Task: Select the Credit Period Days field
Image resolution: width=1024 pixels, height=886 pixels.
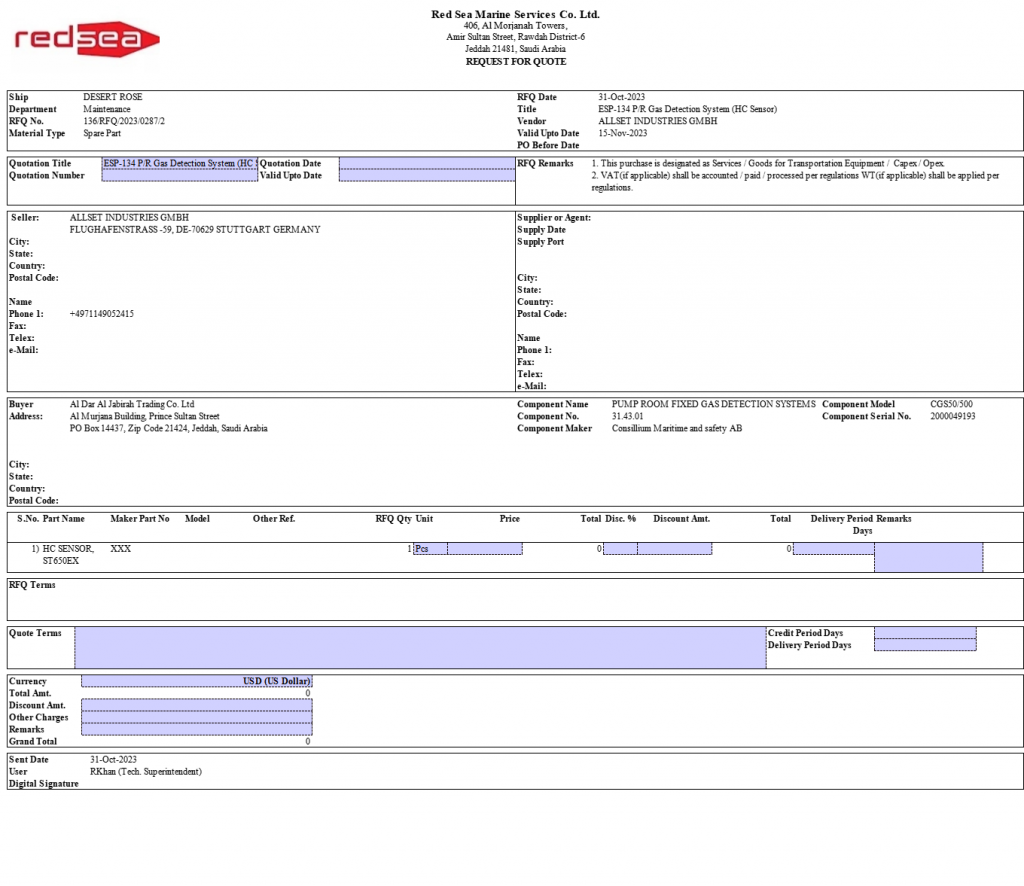Action: pyautogui.click(x=924, y=633)
